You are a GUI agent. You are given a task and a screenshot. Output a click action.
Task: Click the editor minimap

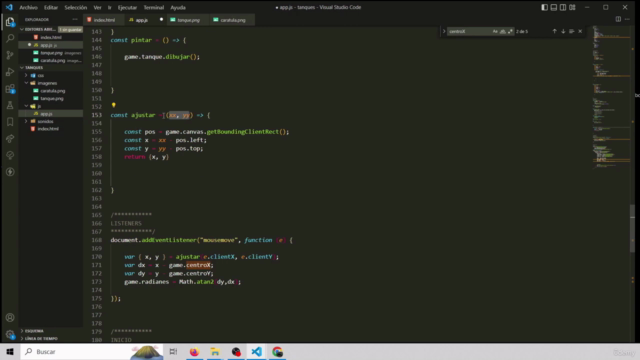[x=611, y=98]
